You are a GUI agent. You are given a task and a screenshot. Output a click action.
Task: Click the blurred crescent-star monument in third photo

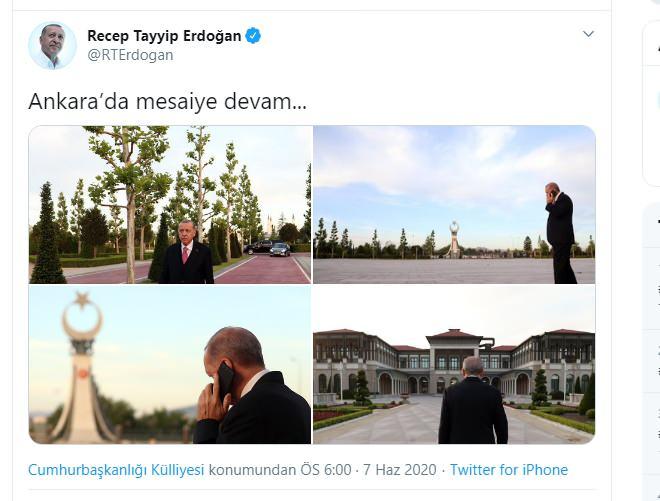(x=82, y=367)
